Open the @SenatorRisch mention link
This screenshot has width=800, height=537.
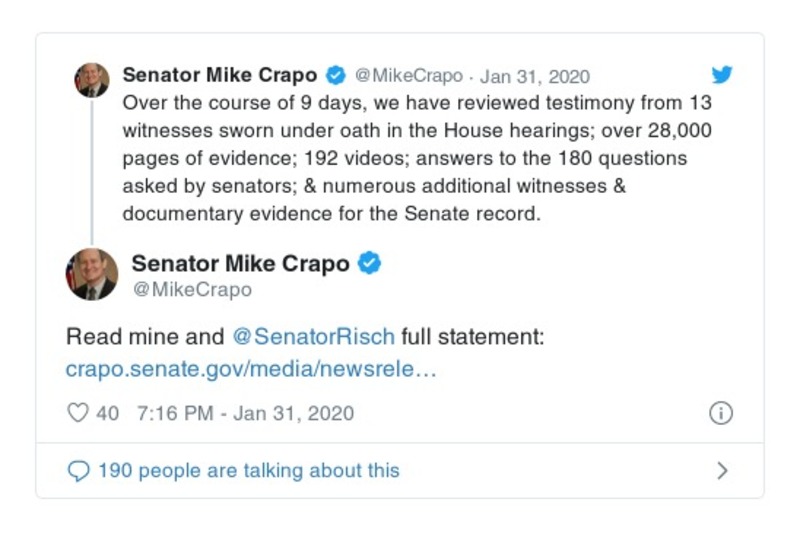[x=313, y=336]
